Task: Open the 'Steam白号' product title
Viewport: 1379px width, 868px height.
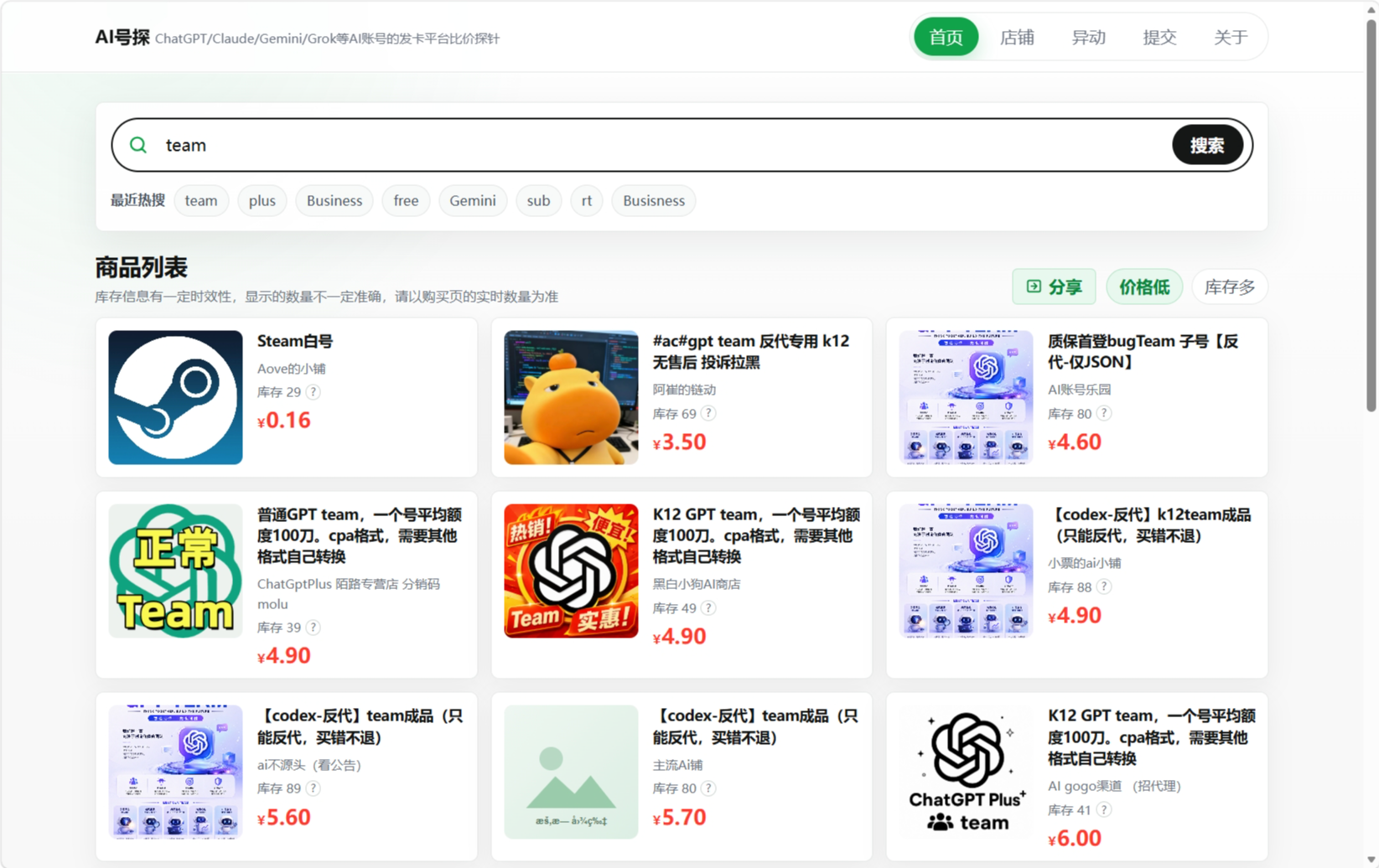Action: tap(295, 341)
